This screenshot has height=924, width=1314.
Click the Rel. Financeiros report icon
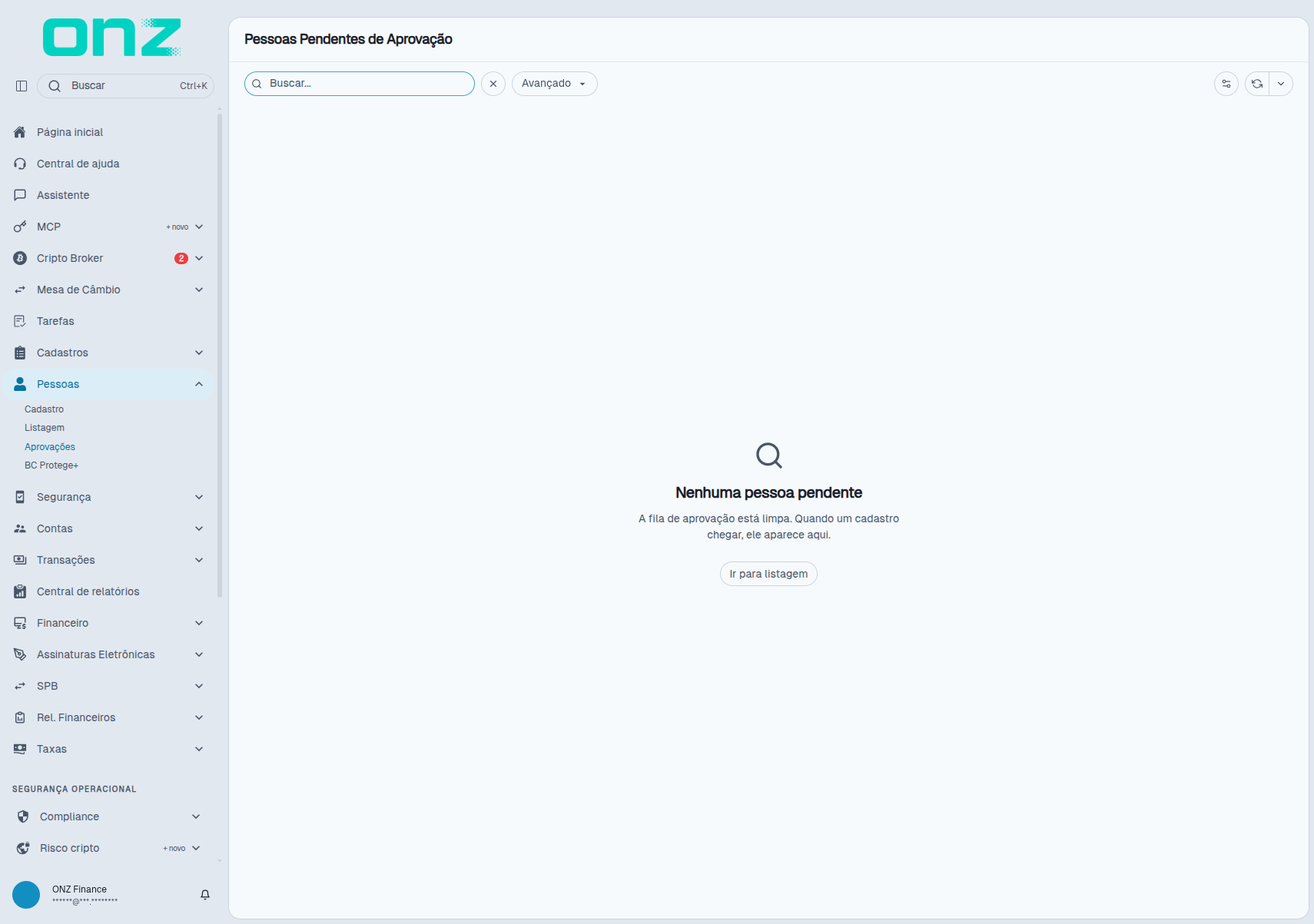(x=20, y=717)
